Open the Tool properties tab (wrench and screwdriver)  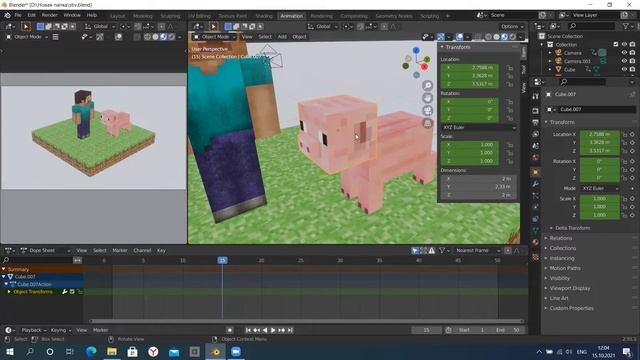(536, 96)
